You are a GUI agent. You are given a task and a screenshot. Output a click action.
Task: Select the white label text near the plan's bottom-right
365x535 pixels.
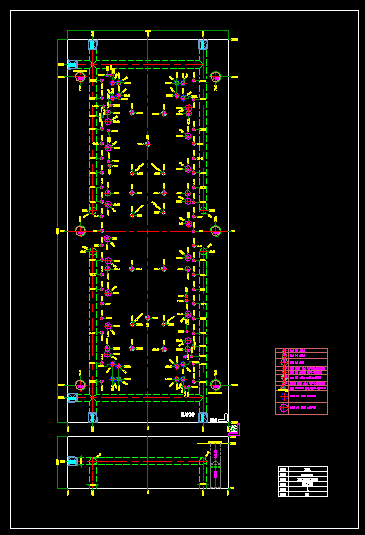(x=188, y=415)
